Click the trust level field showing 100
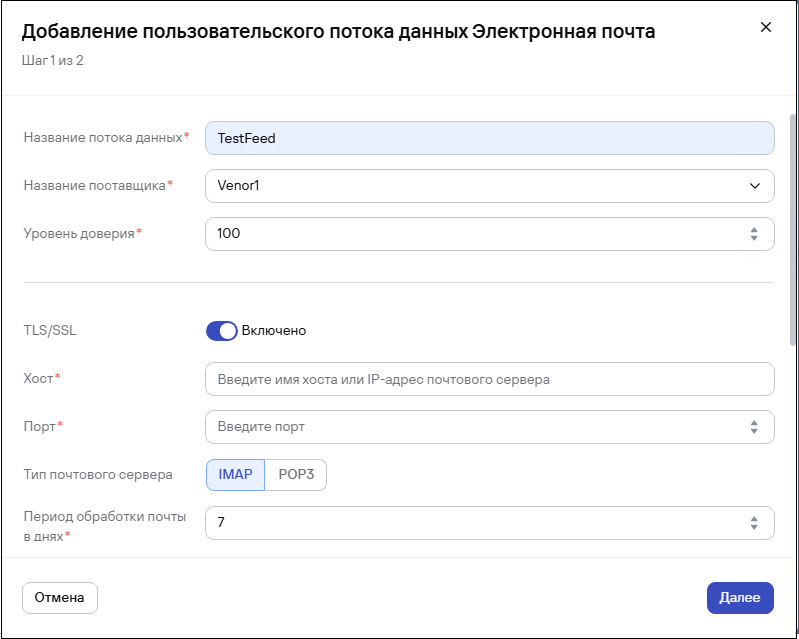799x639 pixels. pos(490,234)
